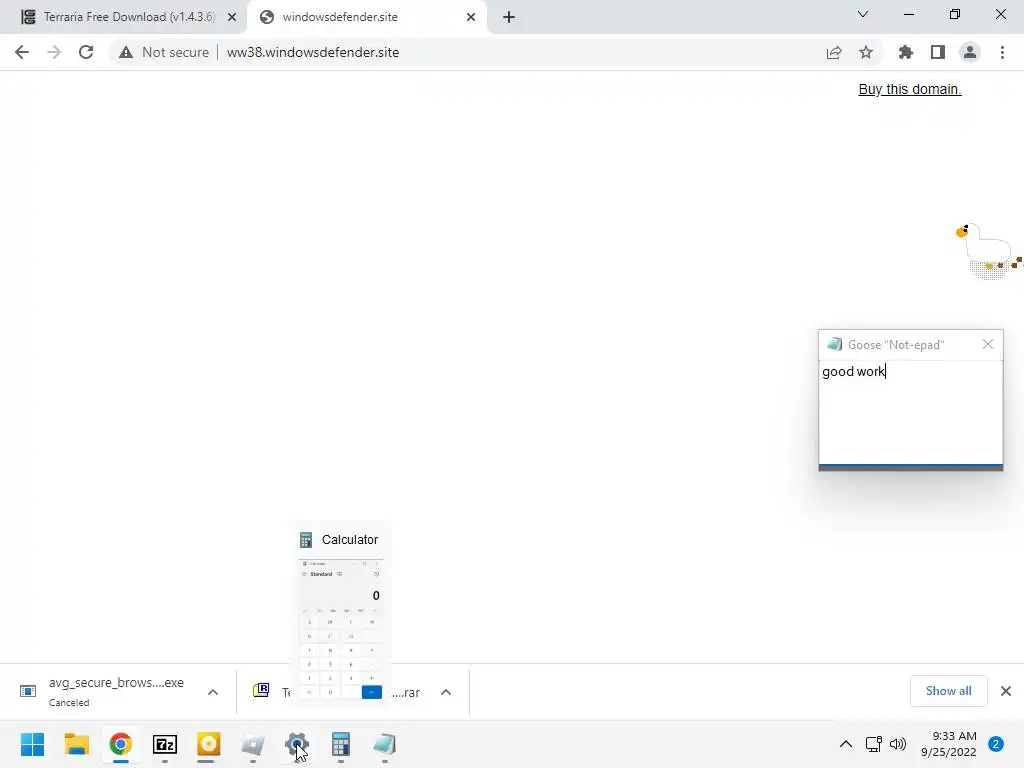
Task: Switch to the Terraria Free Download tab
Action: tap(124, 17)
